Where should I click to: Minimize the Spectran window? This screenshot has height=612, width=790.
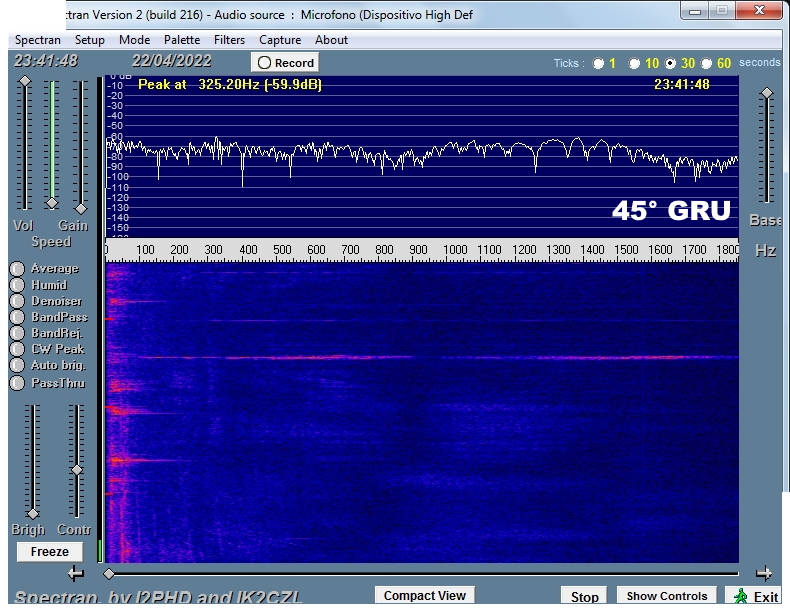[695, 11]
